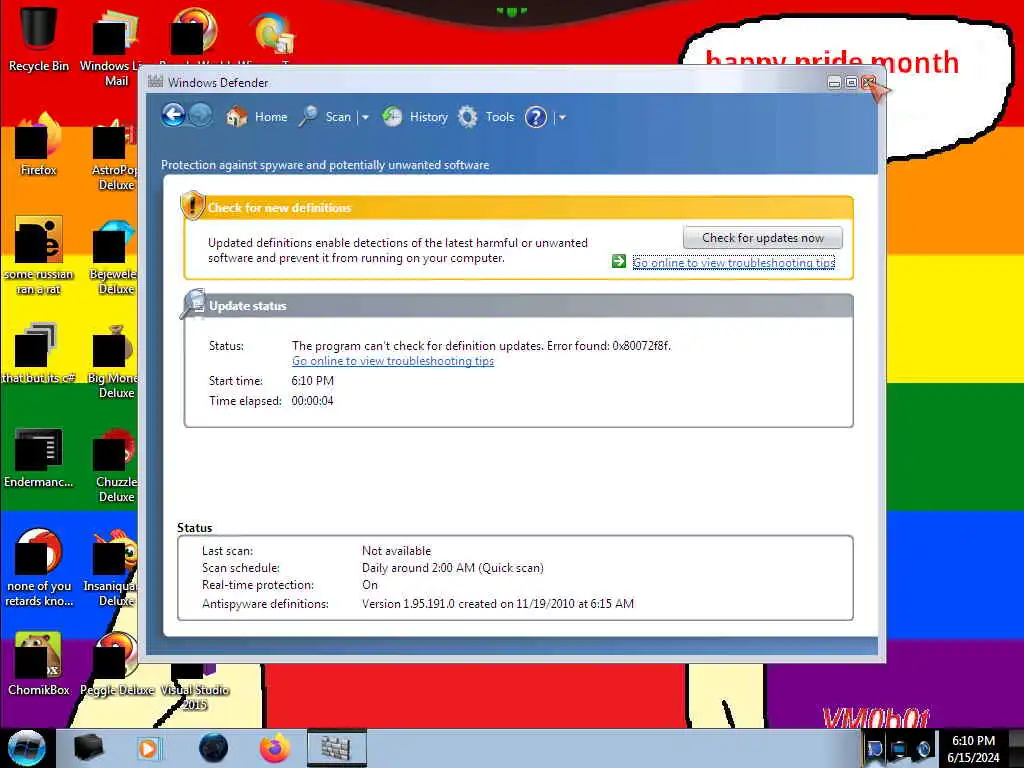Image resolution: width=1024 pixels, height=768 pixels.
Task: Select Bejeweled Deluxe desktop icon
Action: point(115,258)
